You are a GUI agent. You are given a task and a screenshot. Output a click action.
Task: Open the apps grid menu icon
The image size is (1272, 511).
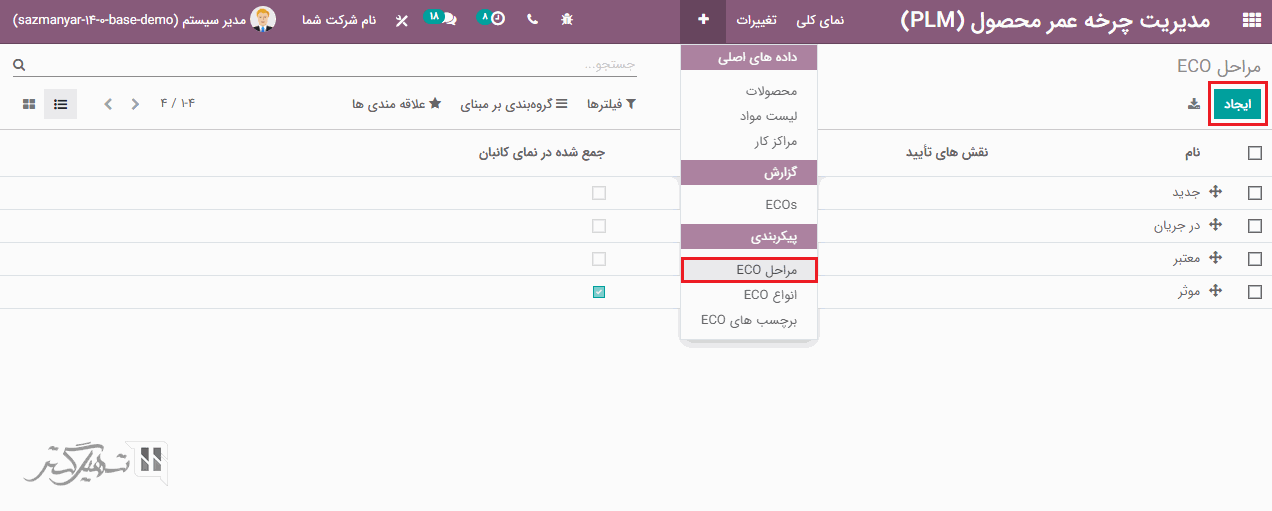click(x=1250, y=20)
